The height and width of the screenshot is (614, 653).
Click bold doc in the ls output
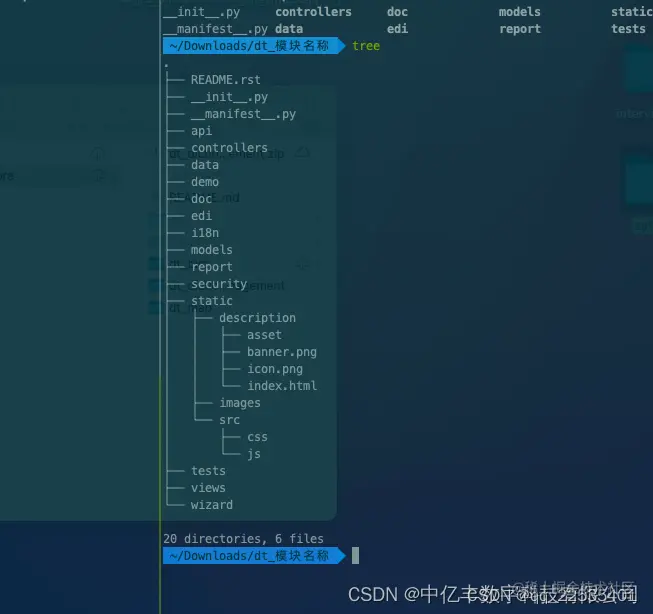point(397,12)
